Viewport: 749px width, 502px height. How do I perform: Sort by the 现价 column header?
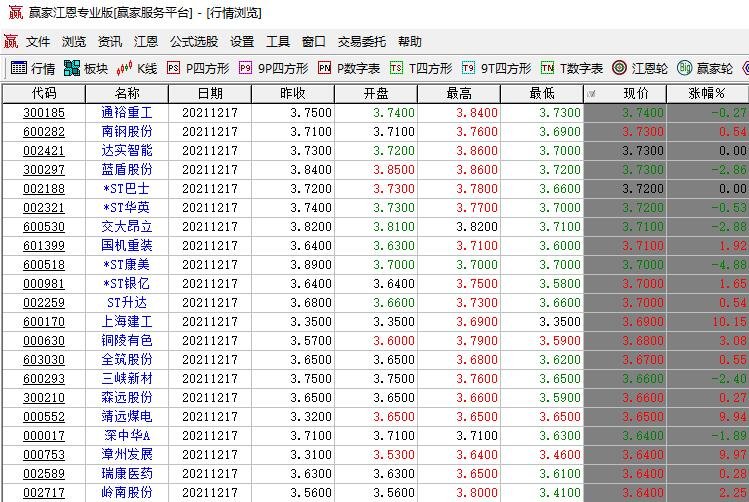(x=625, y=94)
